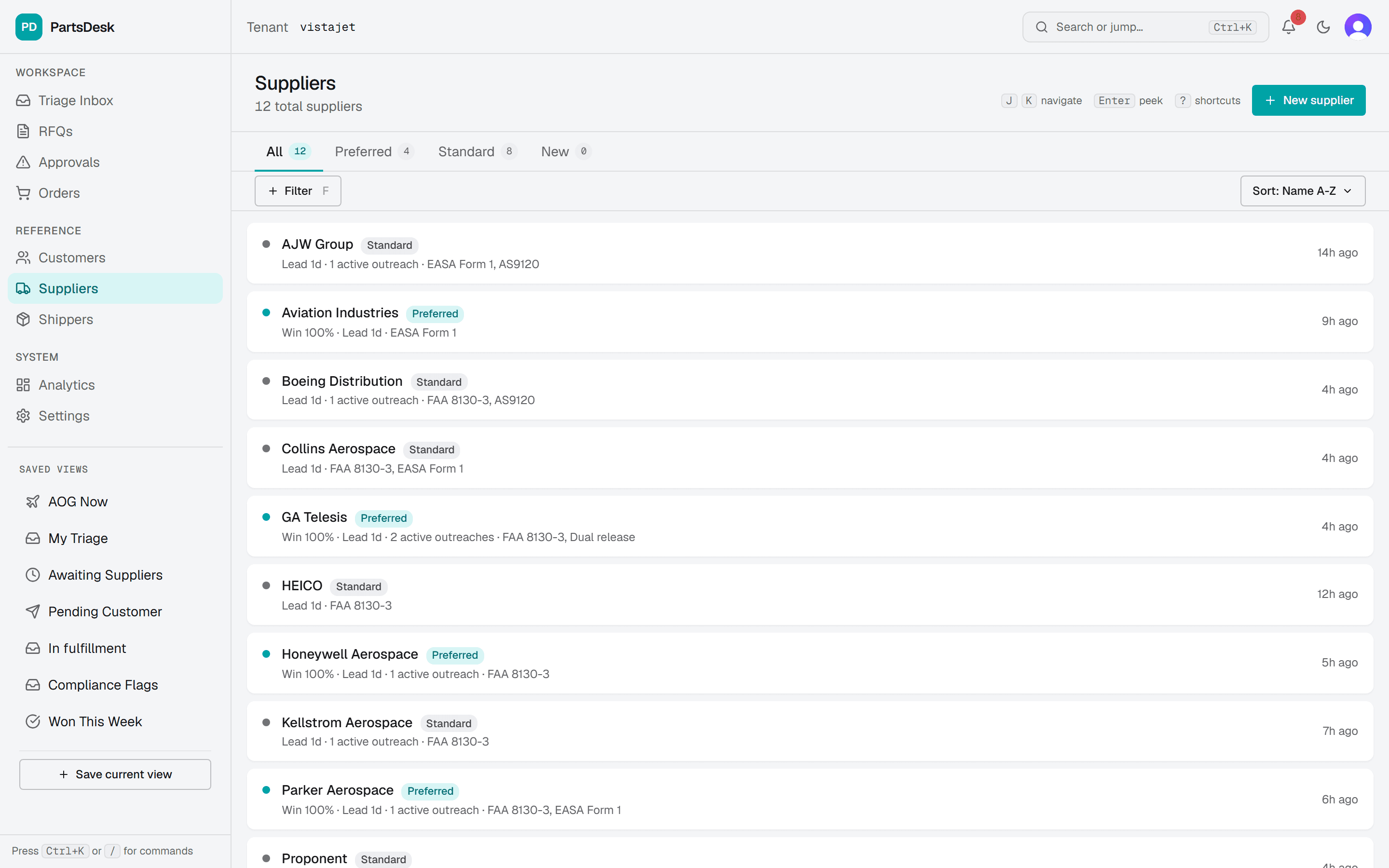Click the My Triage inbox icon
The height and width of the screenshot is (868, 1389).
tap(33, 539)
